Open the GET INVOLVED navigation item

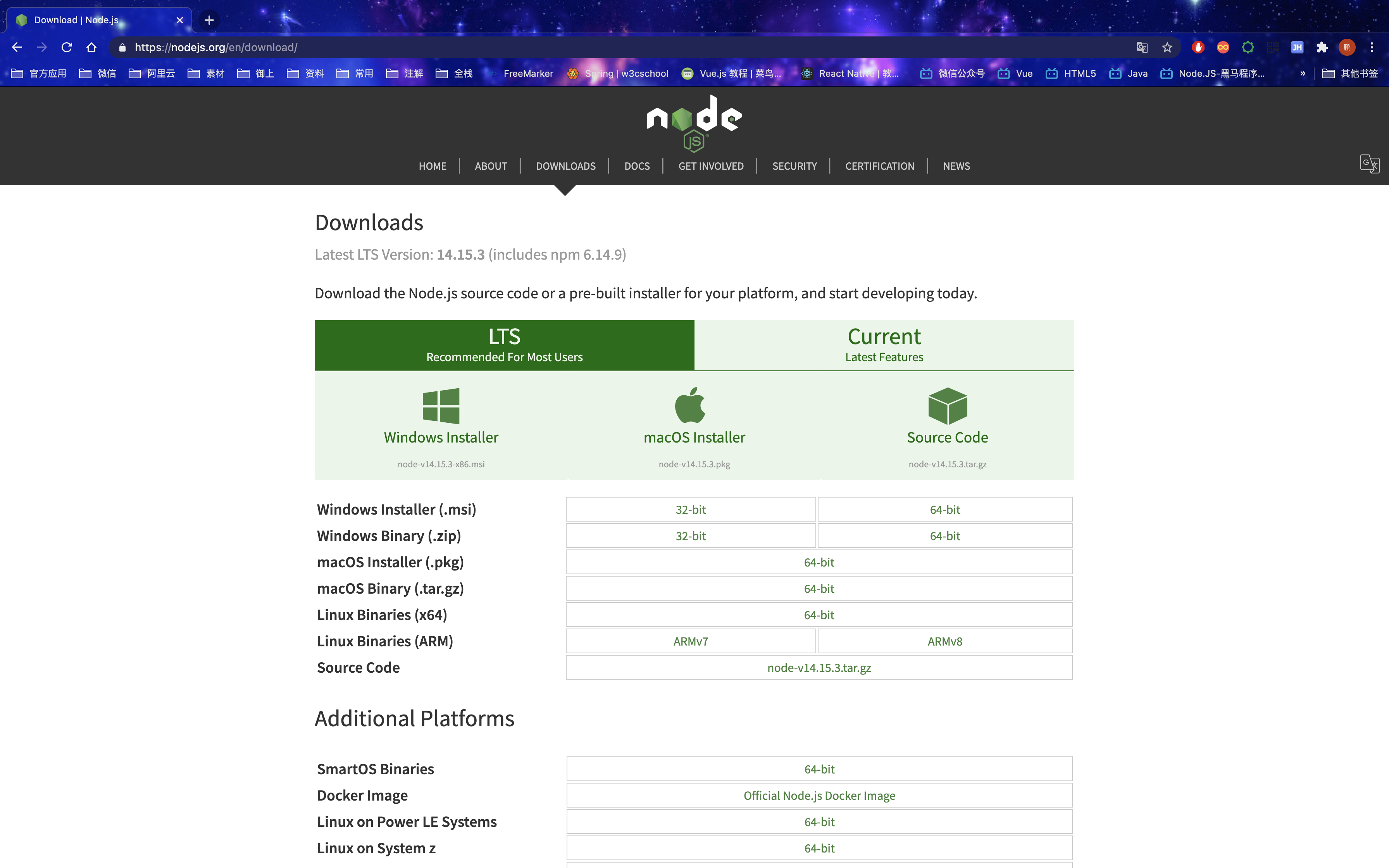(710, 166)
